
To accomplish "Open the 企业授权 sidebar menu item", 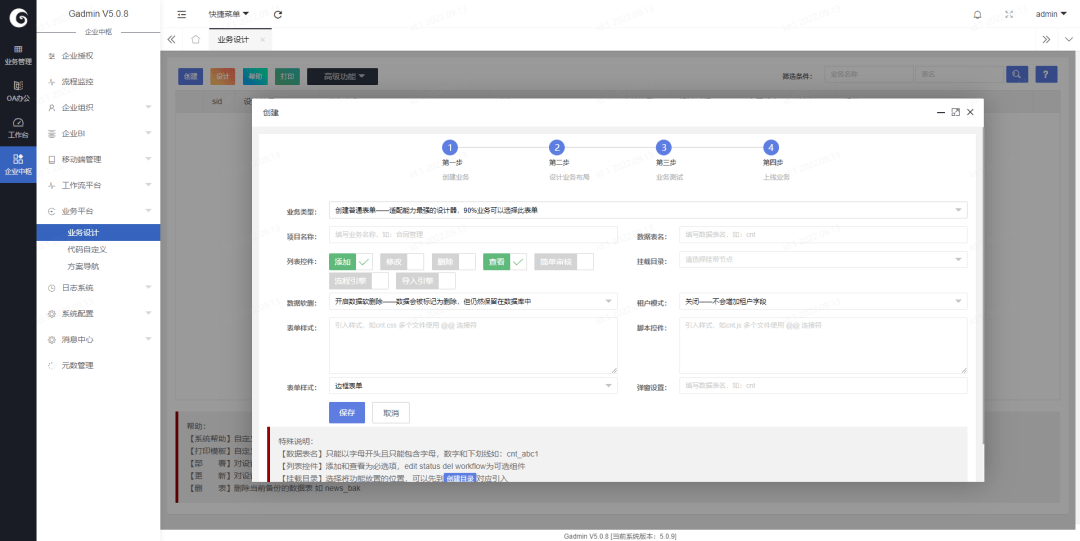I will 77,56.
